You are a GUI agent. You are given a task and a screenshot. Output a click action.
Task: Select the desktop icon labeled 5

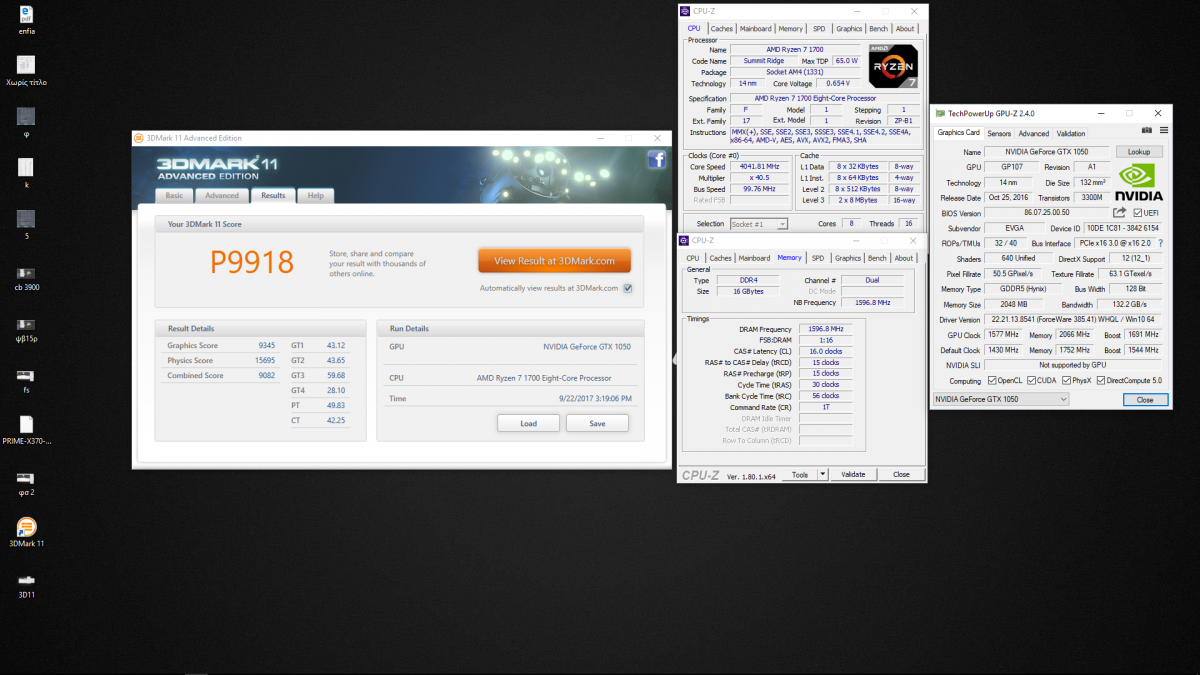[x=27, y=225]
